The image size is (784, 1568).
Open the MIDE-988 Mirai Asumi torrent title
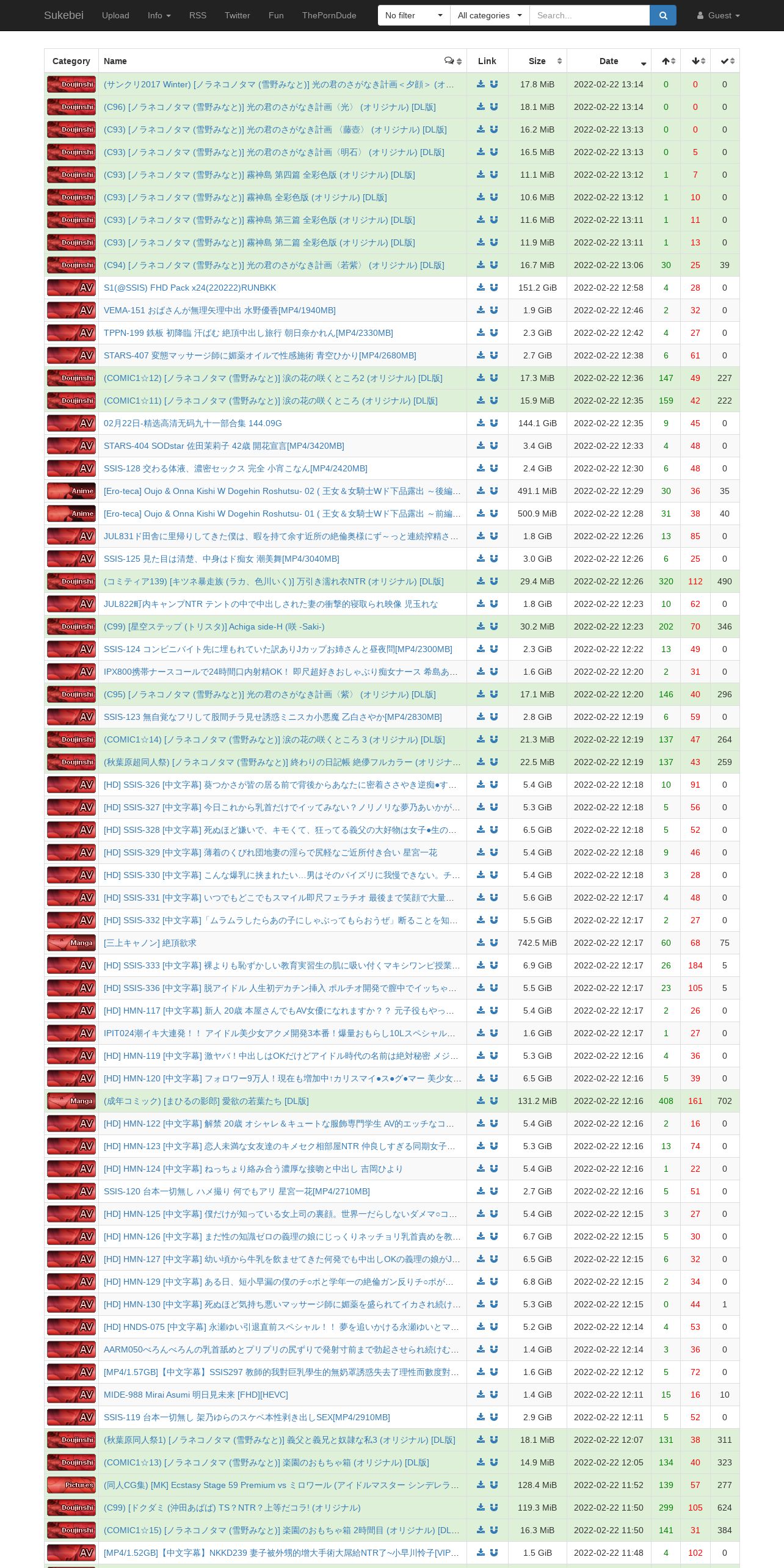196,1395
